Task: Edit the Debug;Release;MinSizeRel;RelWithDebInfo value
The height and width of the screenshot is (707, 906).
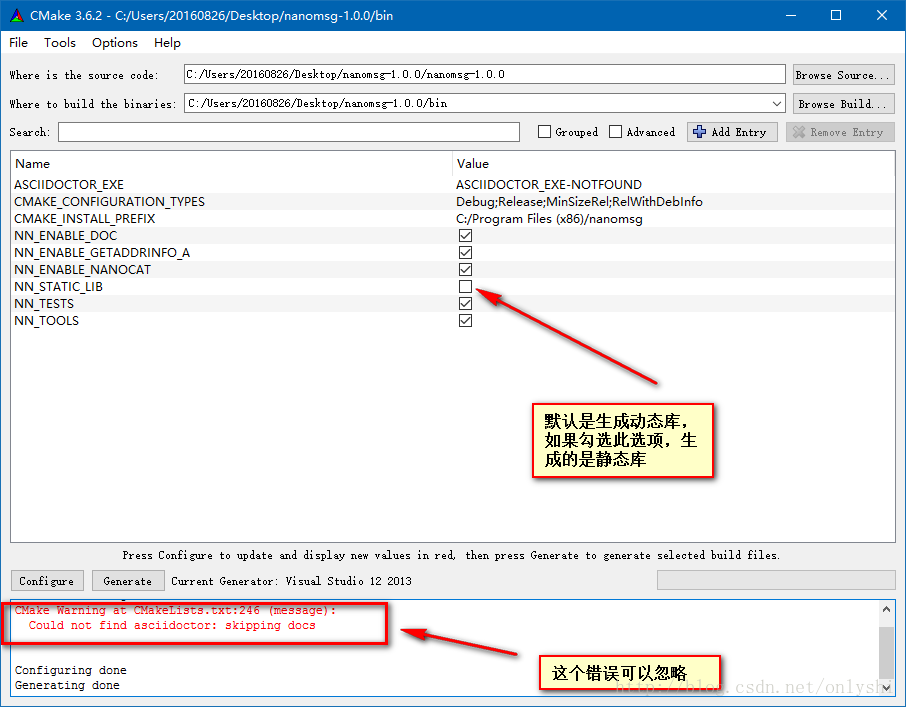Action: (x=579, y=202)
